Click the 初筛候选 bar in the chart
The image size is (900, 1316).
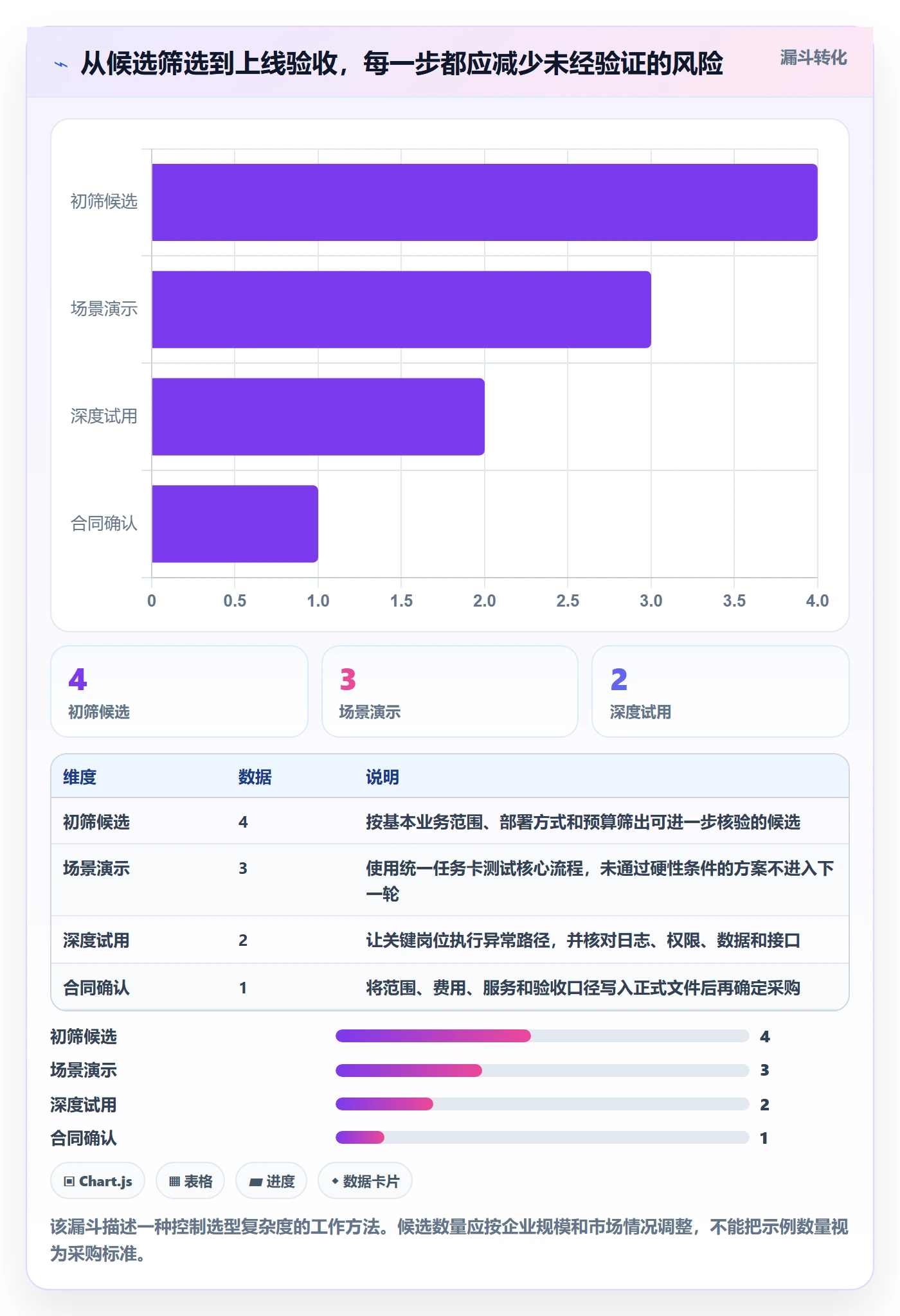(485, 202)
